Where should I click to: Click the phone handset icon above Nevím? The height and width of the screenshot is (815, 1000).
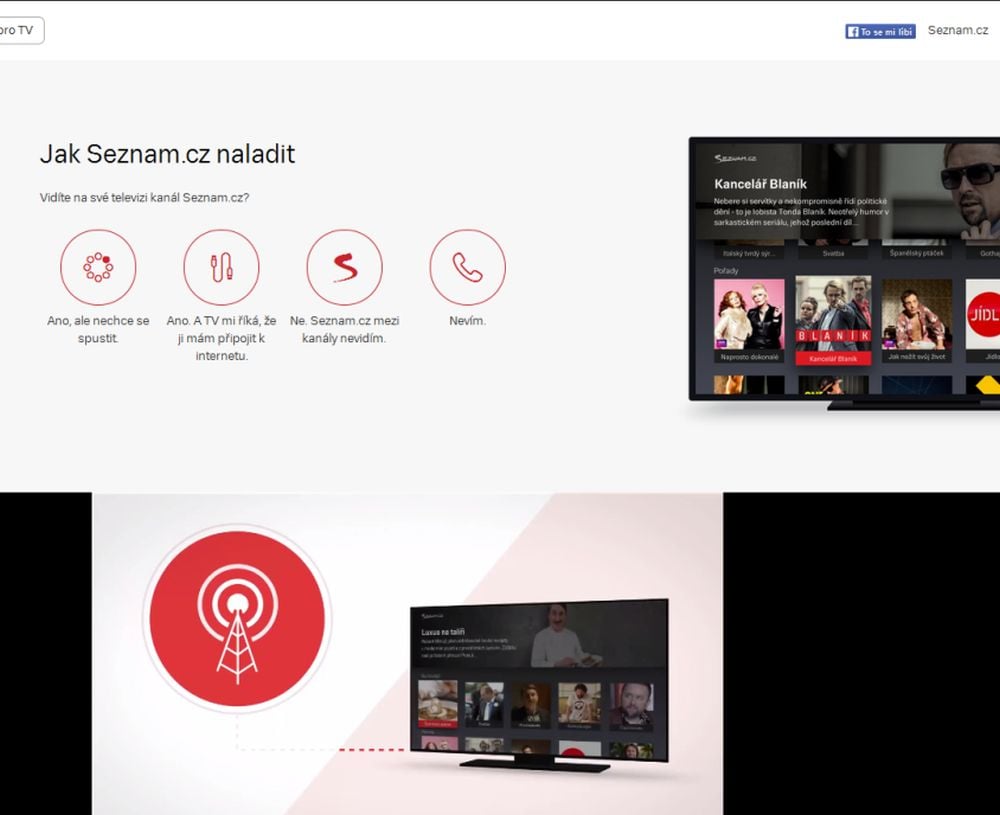tap(467, 267)
